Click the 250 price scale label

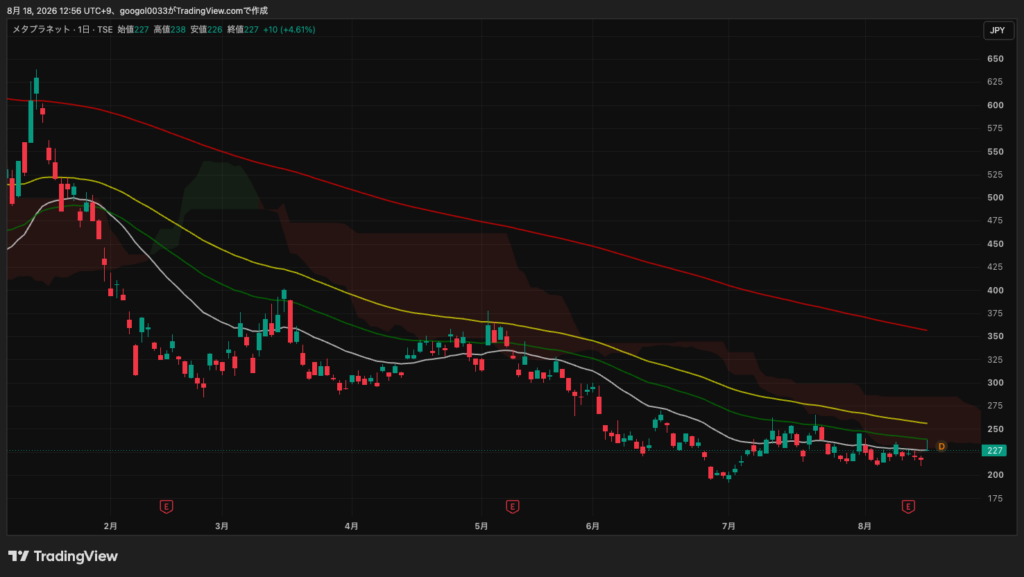pyautogui.click(x=995, y=429)
